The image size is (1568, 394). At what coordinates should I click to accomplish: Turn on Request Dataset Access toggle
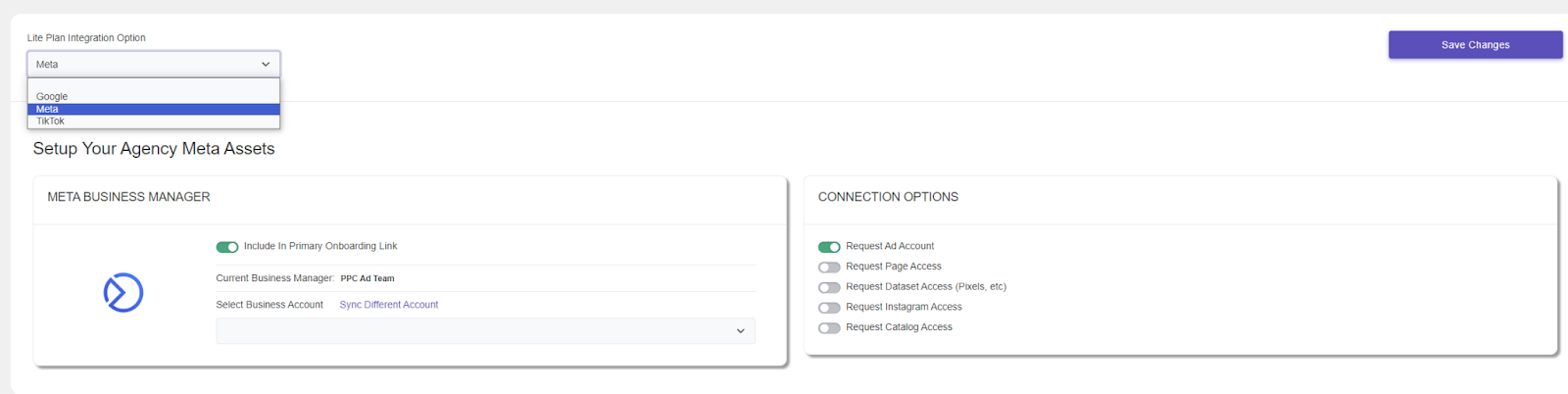click(829, 287)
